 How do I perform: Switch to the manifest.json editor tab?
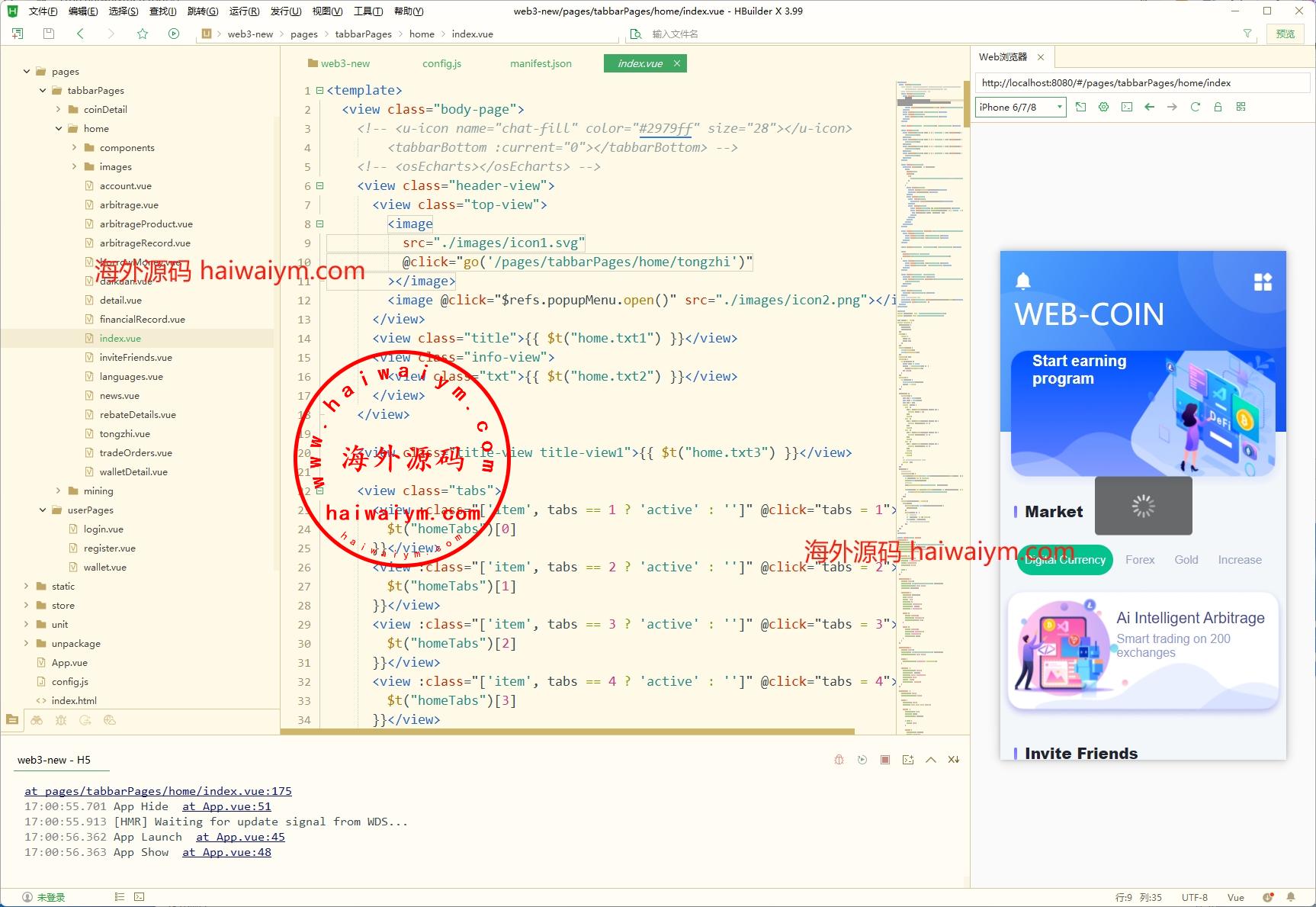(x=541, y=63)
